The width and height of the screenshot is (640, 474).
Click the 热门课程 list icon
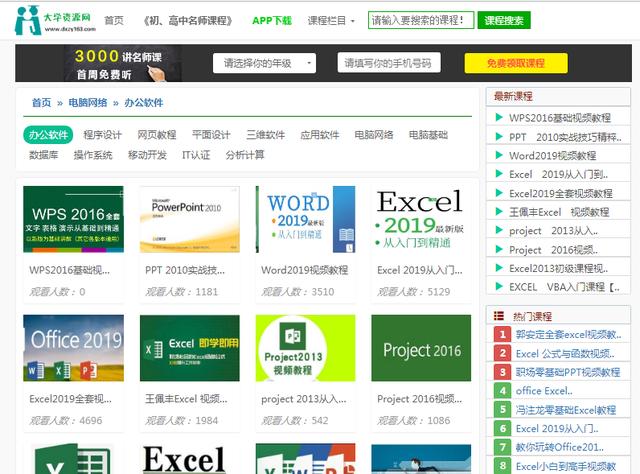(x=499, y=316)
